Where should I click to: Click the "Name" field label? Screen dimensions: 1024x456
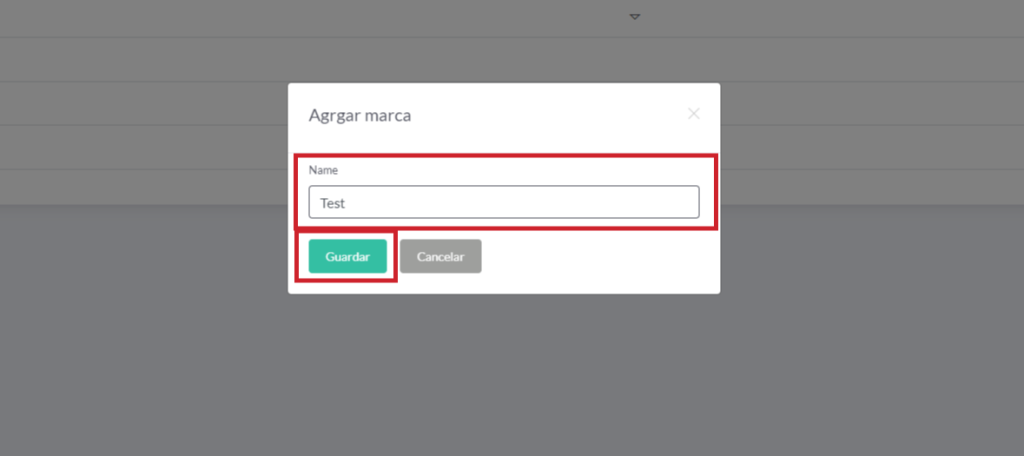(x=323, y=170)
